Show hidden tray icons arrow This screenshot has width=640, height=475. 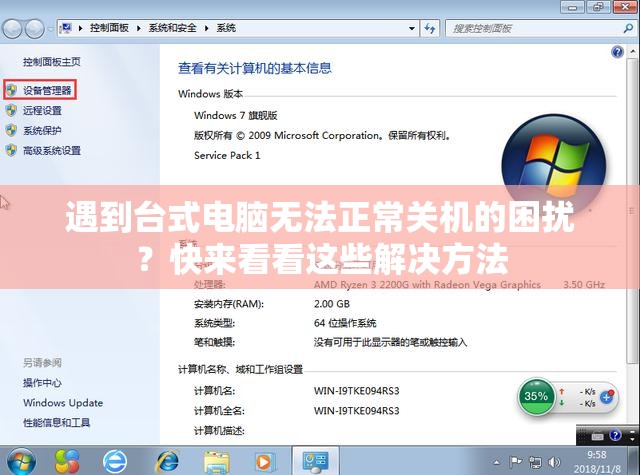(496, 462)
